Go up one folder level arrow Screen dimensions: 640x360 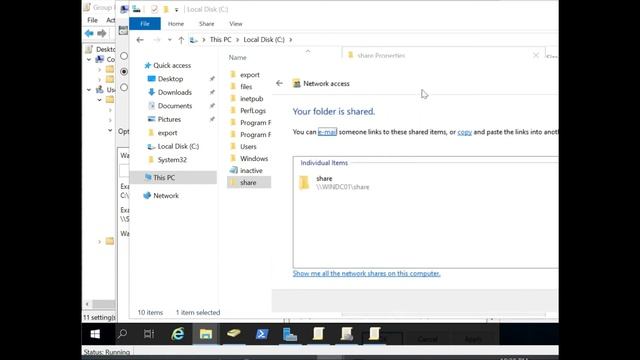[x=181, y=40]
